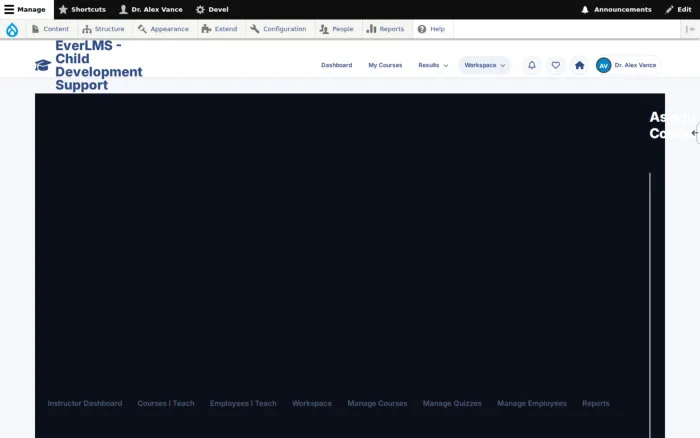The width and height of the screenshot is (700, 438).
Task: Click the graduation cap site logo
Action: 43,65
